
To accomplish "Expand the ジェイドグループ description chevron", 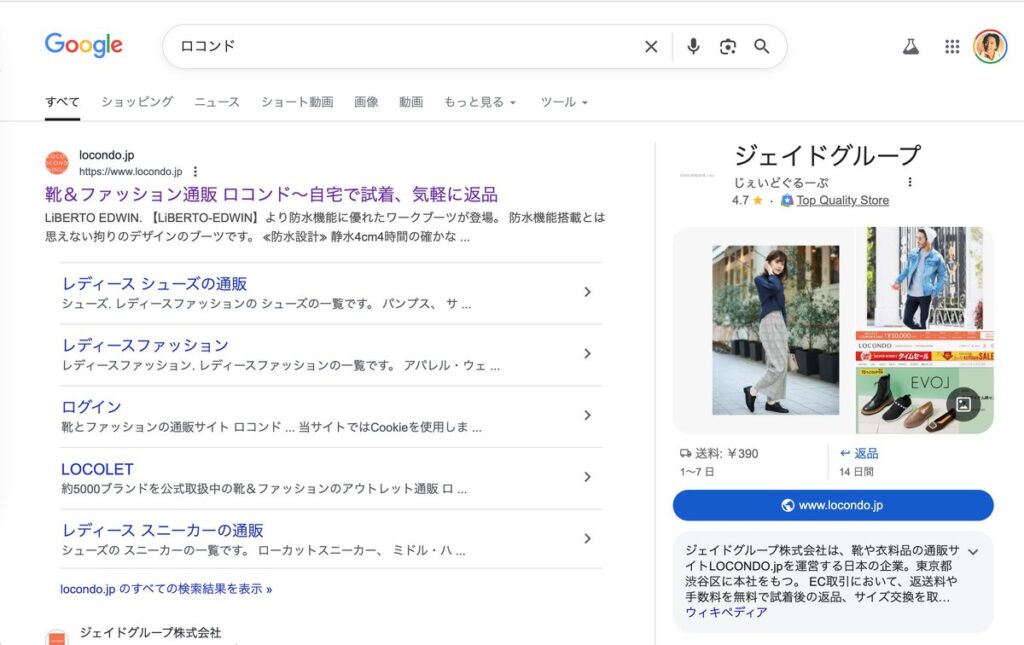I will pos(973,551).
